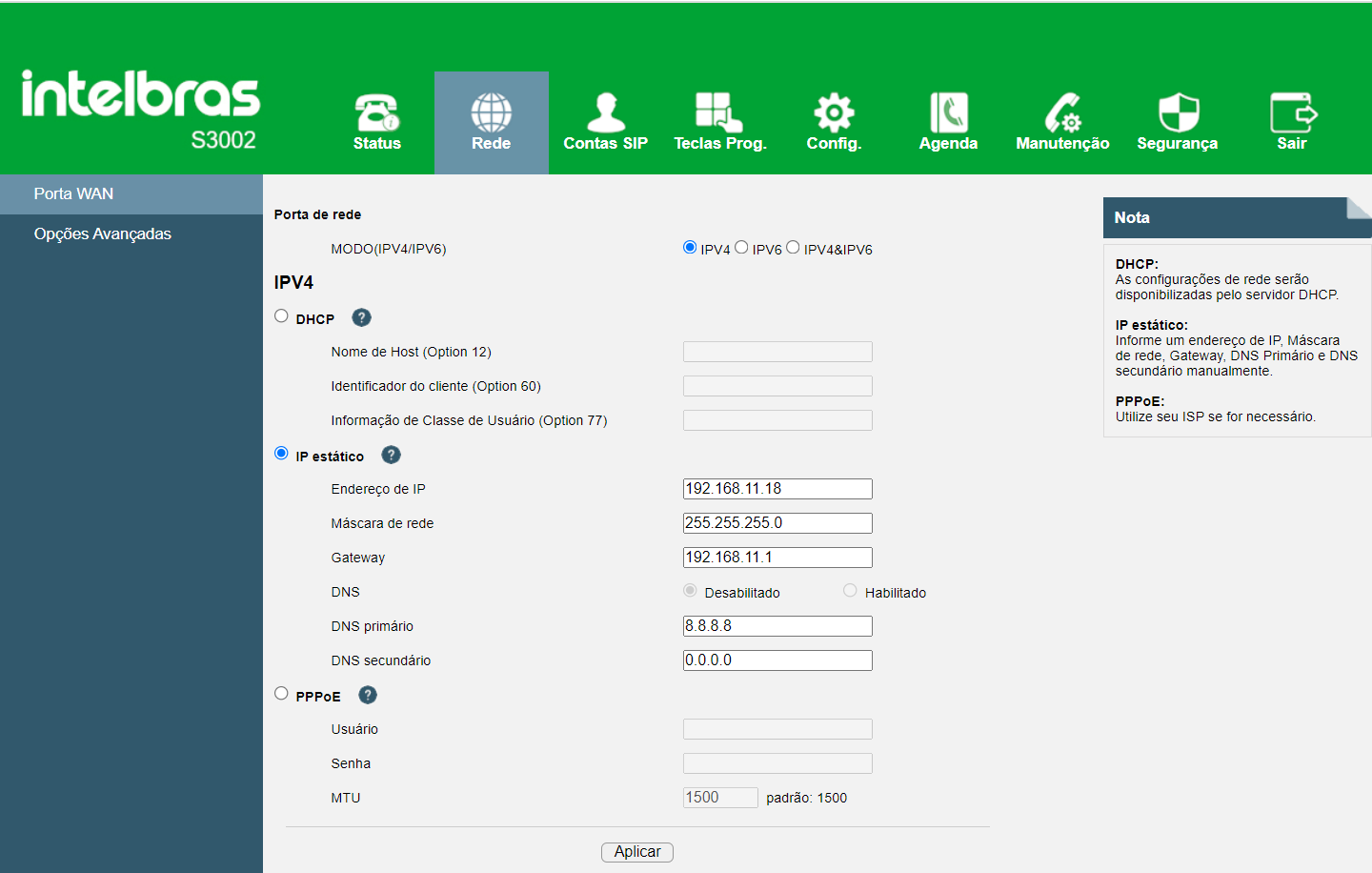Focus the Endereço de IP field
This screenshot has width=1372, height=873.
point(777,489)
